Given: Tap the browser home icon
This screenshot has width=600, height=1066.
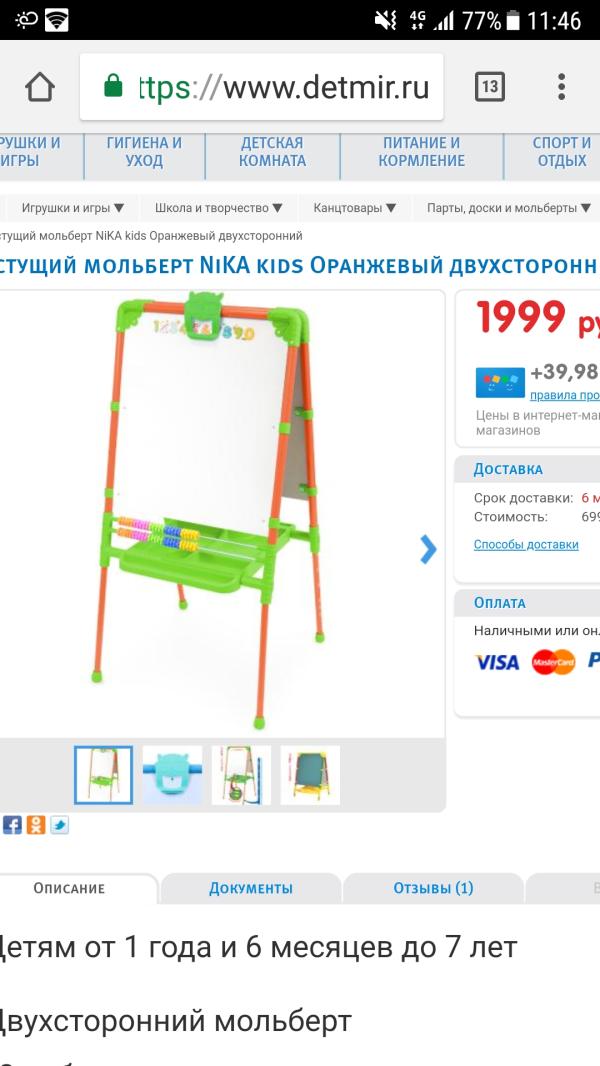Looking at the screenshot, I should point(39,87).
